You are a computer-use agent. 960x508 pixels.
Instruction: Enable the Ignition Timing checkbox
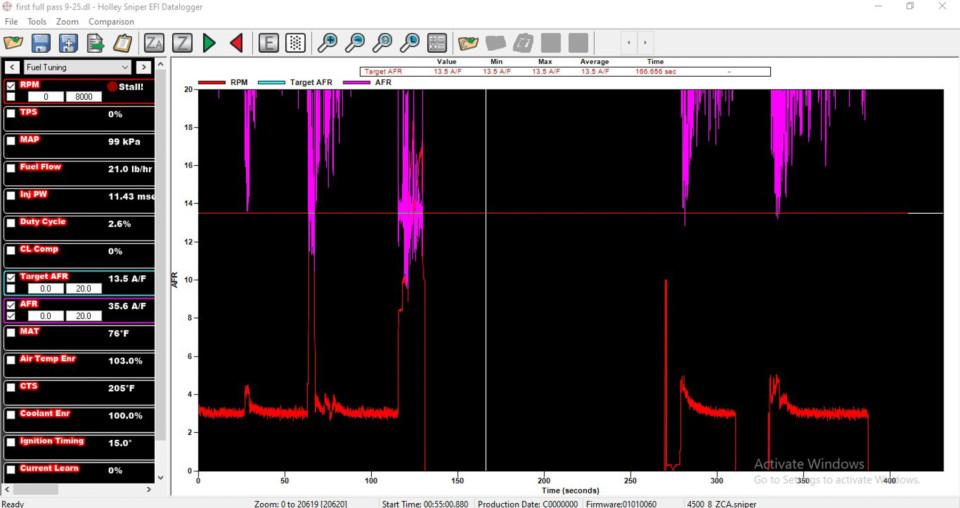10,443
